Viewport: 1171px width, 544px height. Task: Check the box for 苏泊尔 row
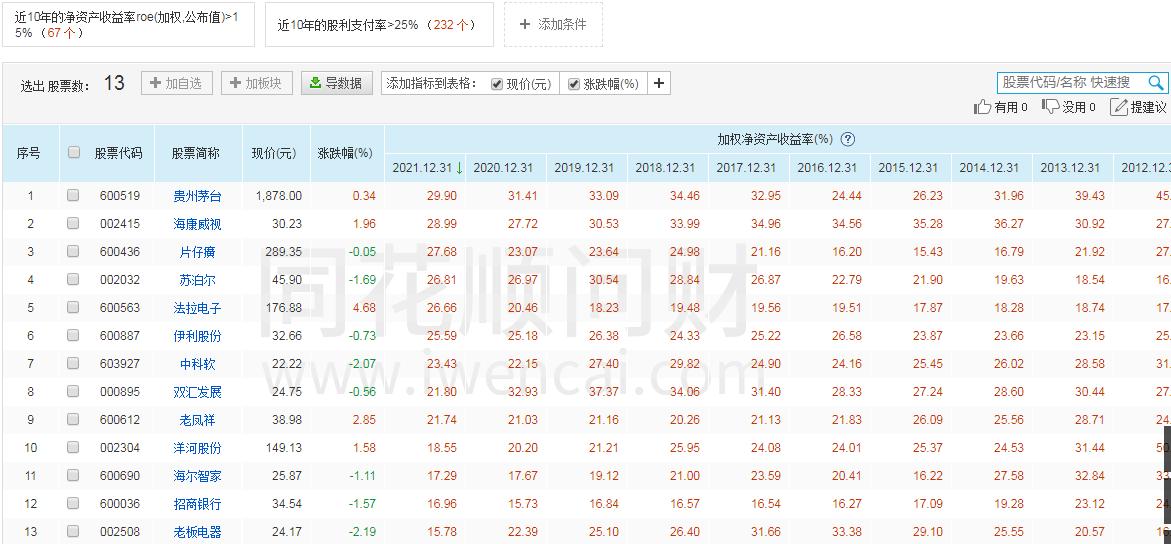(x=72, y=279)
